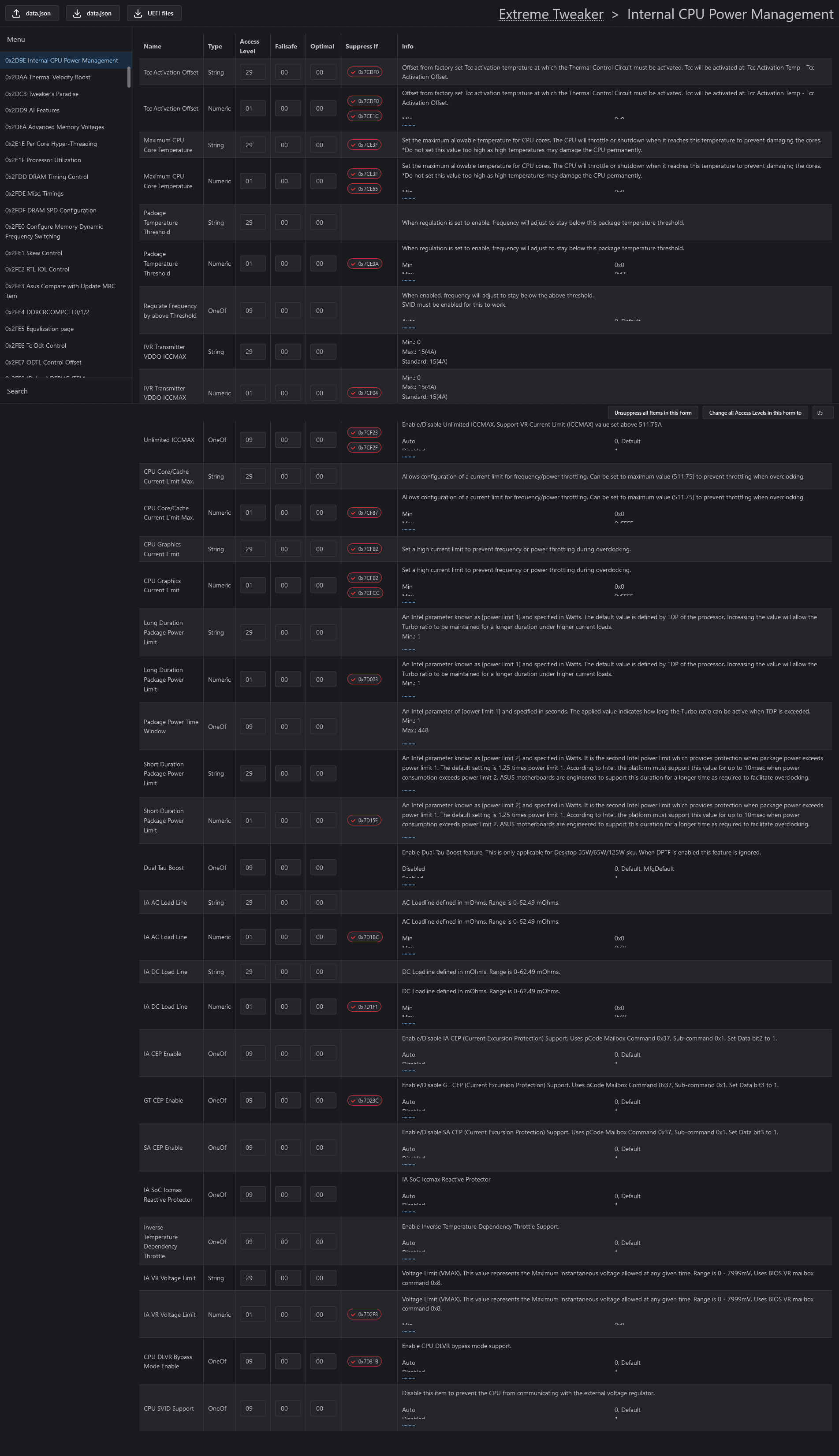The image size is (839, 1456).
Task: Expand GT CEP Enable info options
Action: (409, 1117)
